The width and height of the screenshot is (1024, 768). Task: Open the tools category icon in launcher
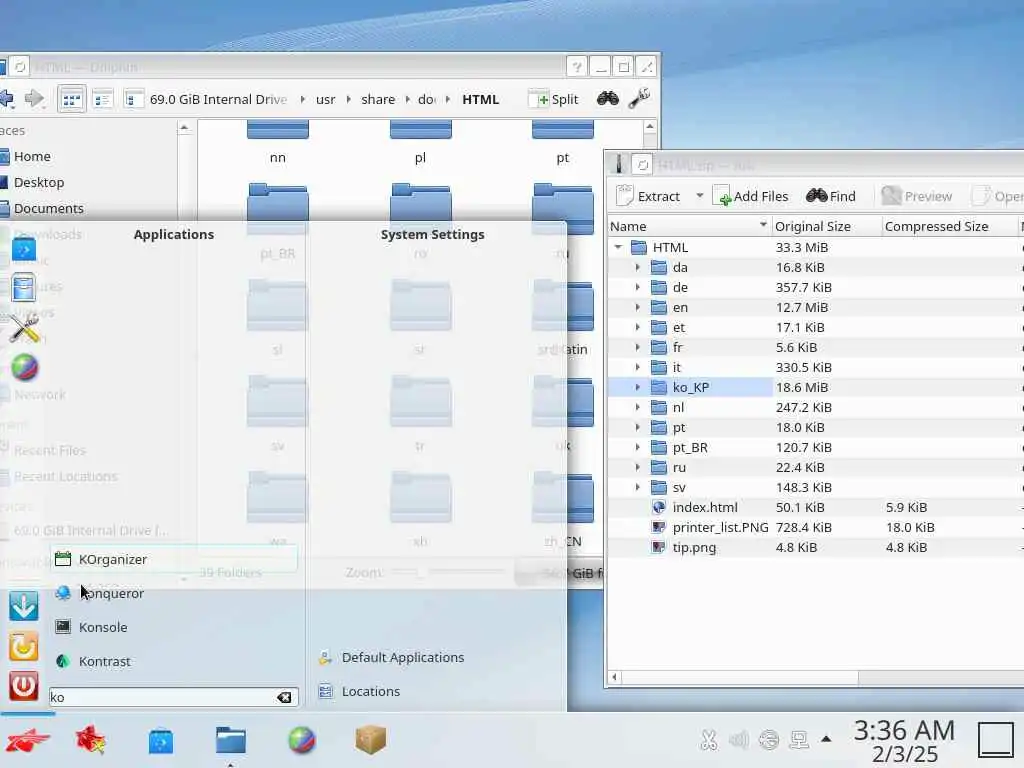(x=24, y=328)
